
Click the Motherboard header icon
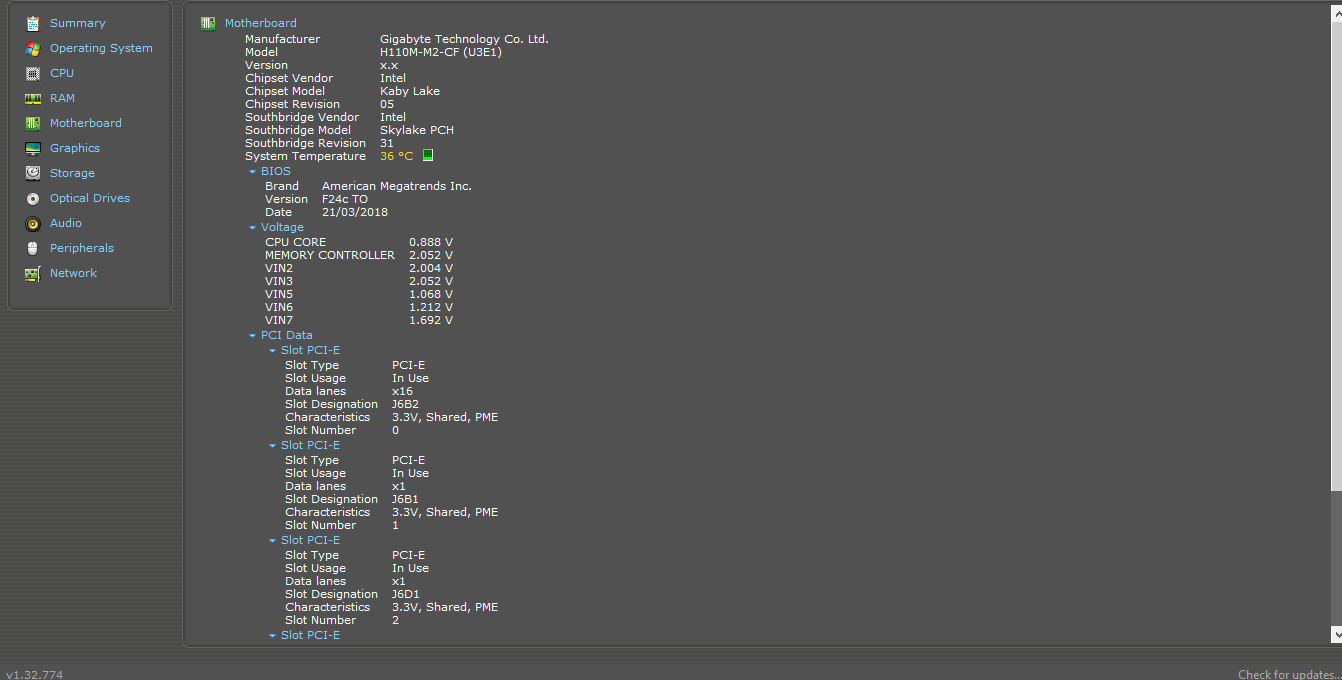click(x=208, y=23)
